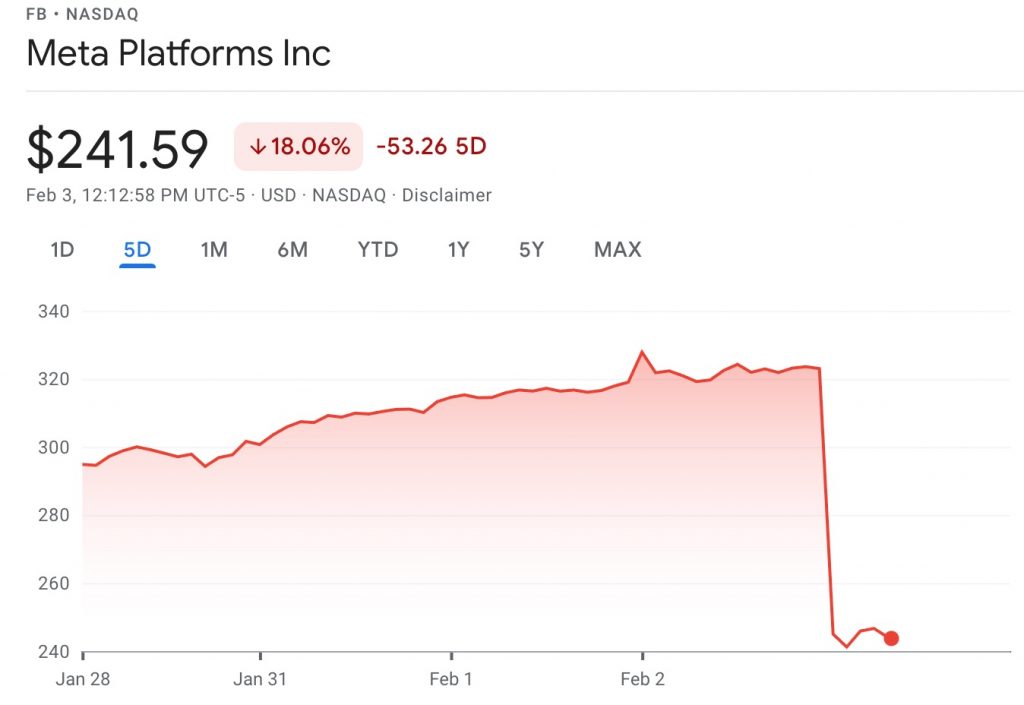The width and height of the screenshot is (1024, 705).
Task: Click the -53.26 5D change text
Action: tap(431, 147)
